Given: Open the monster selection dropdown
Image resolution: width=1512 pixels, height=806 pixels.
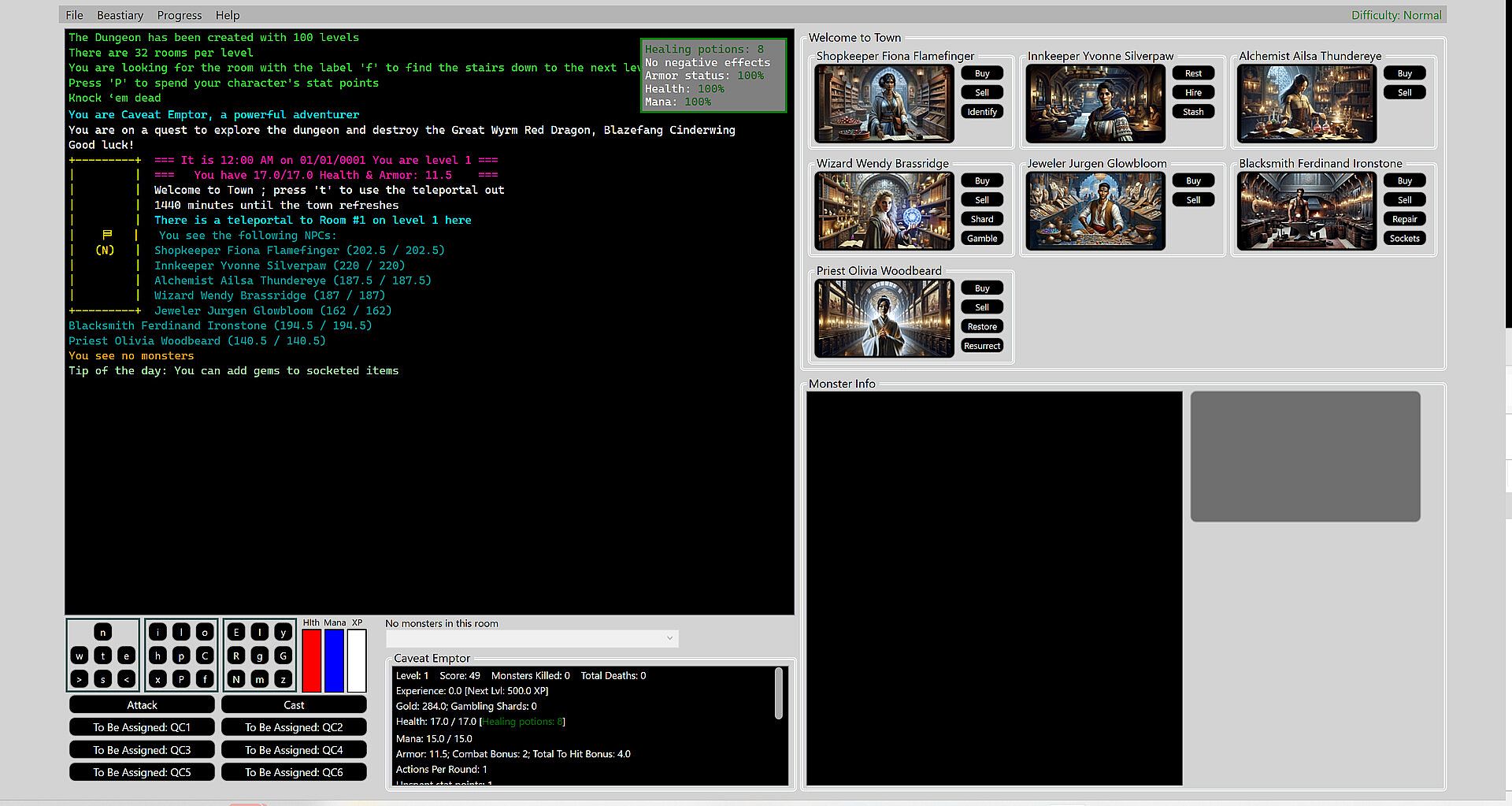Looking at the screenshot, I should 532,638.
